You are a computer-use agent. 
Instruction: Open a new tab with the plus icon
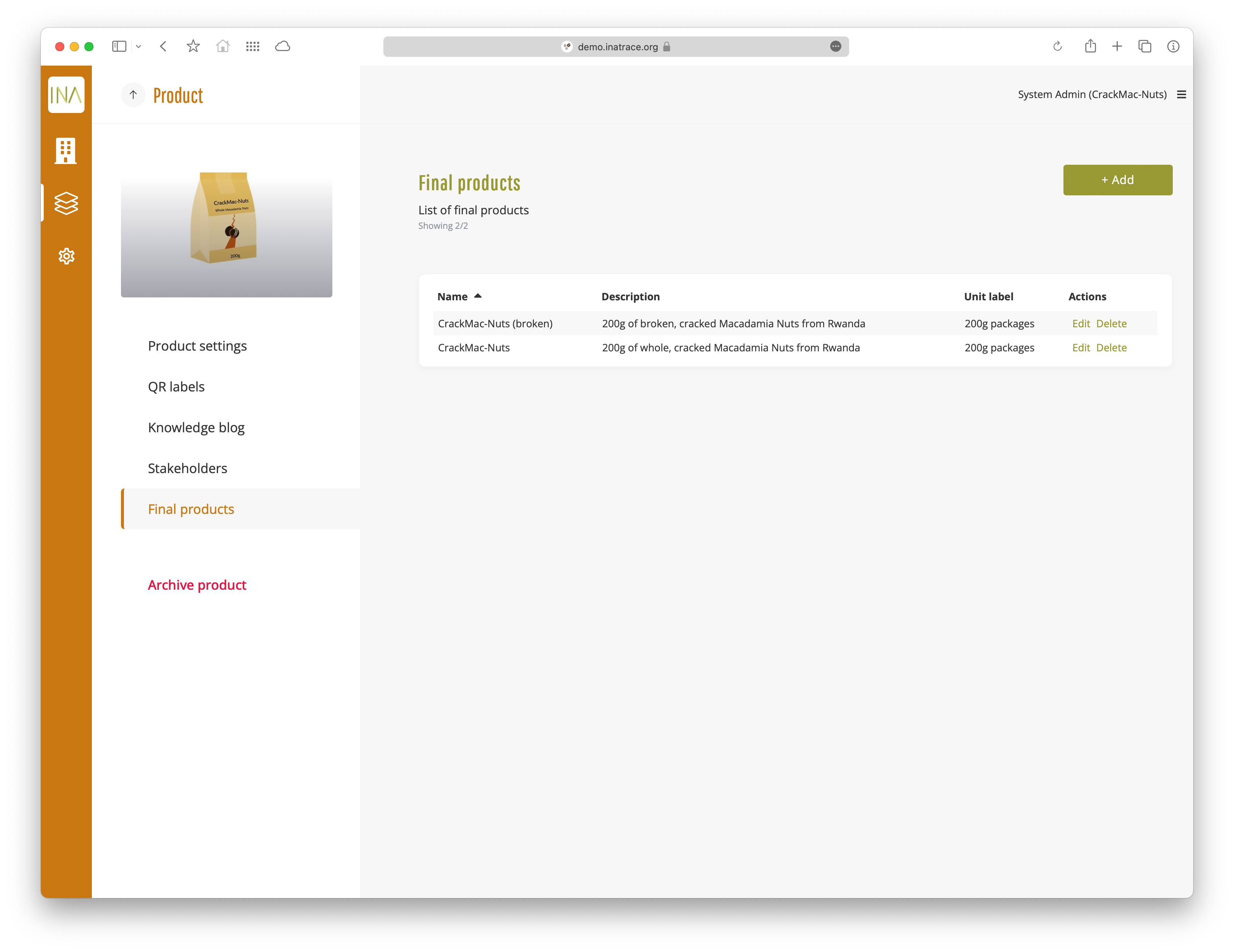click(x=1117, y=46)
